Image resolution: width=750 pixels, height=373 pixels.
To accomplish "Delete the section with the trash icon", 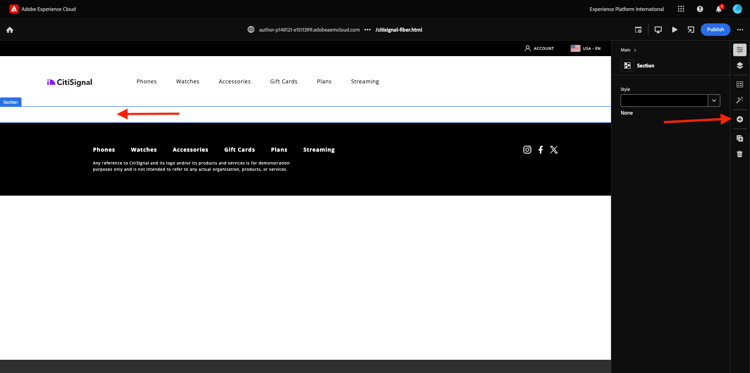I will coord(739,154).
